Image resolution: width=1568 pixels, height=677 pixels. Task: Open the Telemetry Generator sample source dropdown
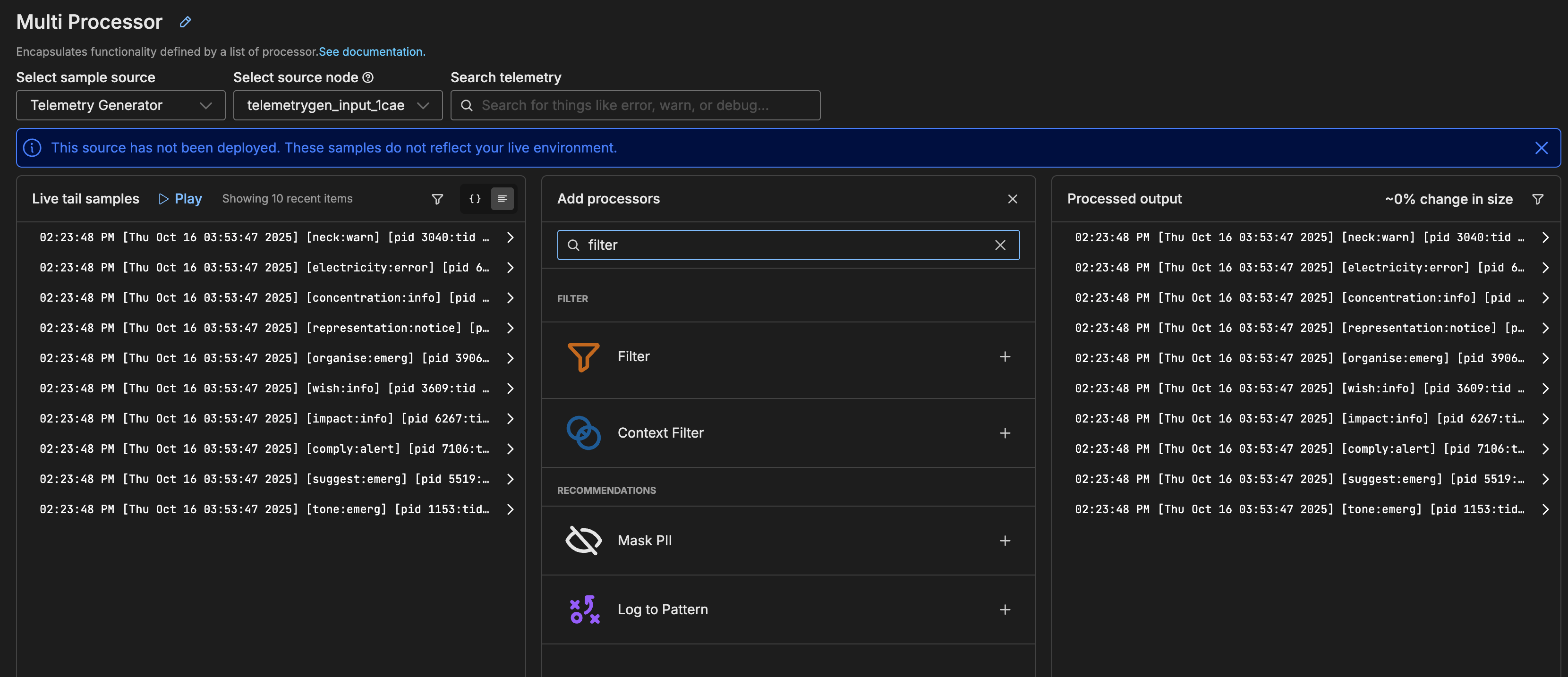tap(120, 105)
